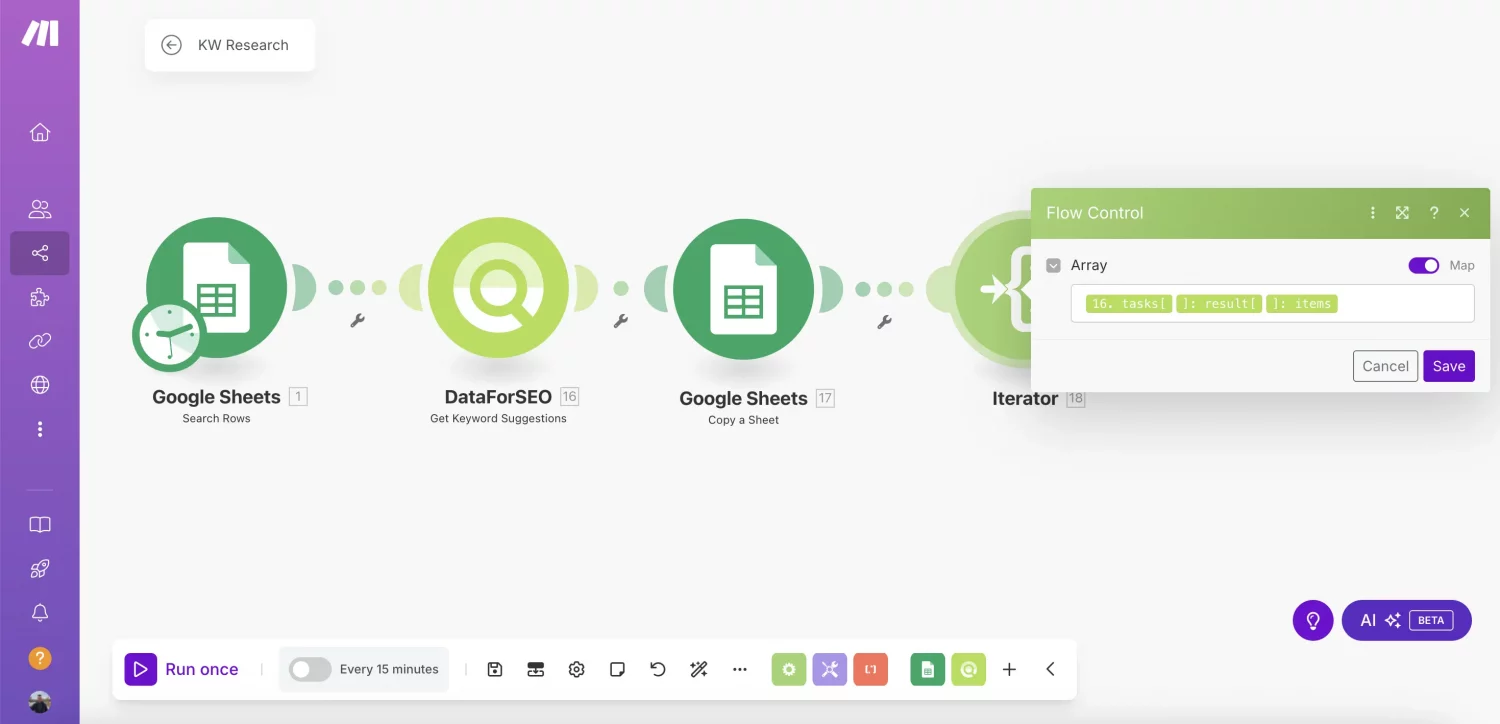
Task: Click the Run once button
Action: [x=182, y=669]
